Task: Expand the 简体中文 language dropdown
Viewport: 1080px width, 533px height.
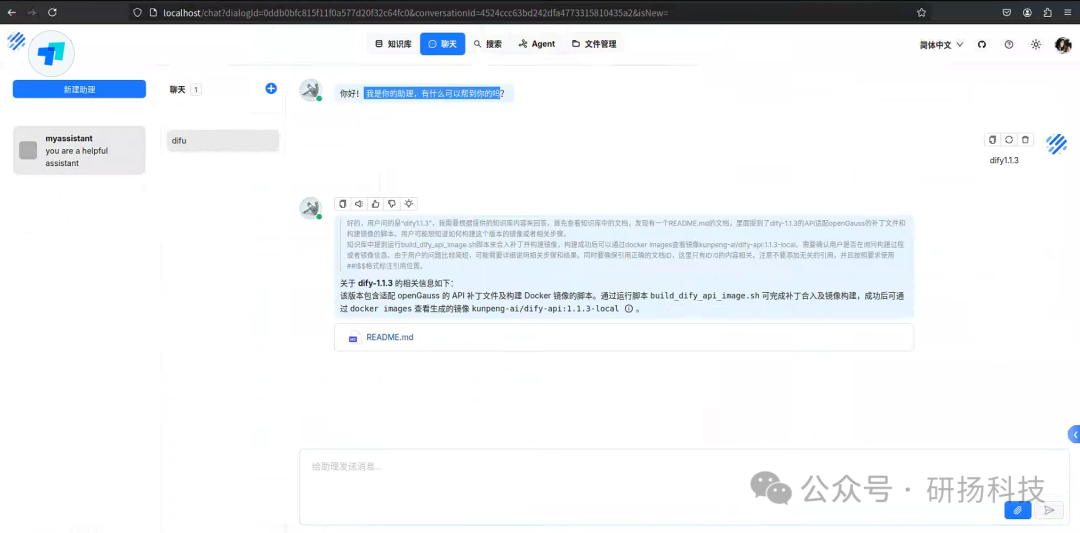Action: [x=941, y=45]
